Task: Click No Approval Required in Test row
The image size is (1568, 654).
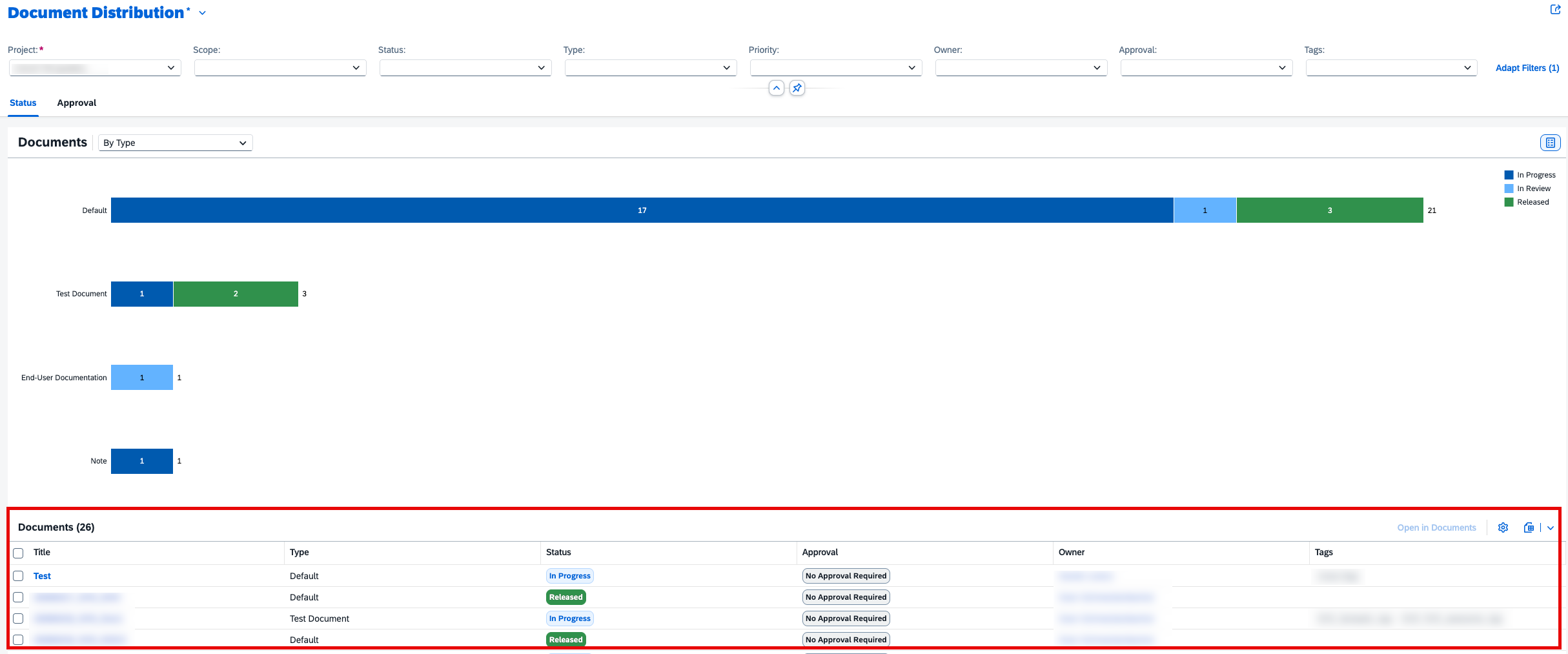Action: 846,576
